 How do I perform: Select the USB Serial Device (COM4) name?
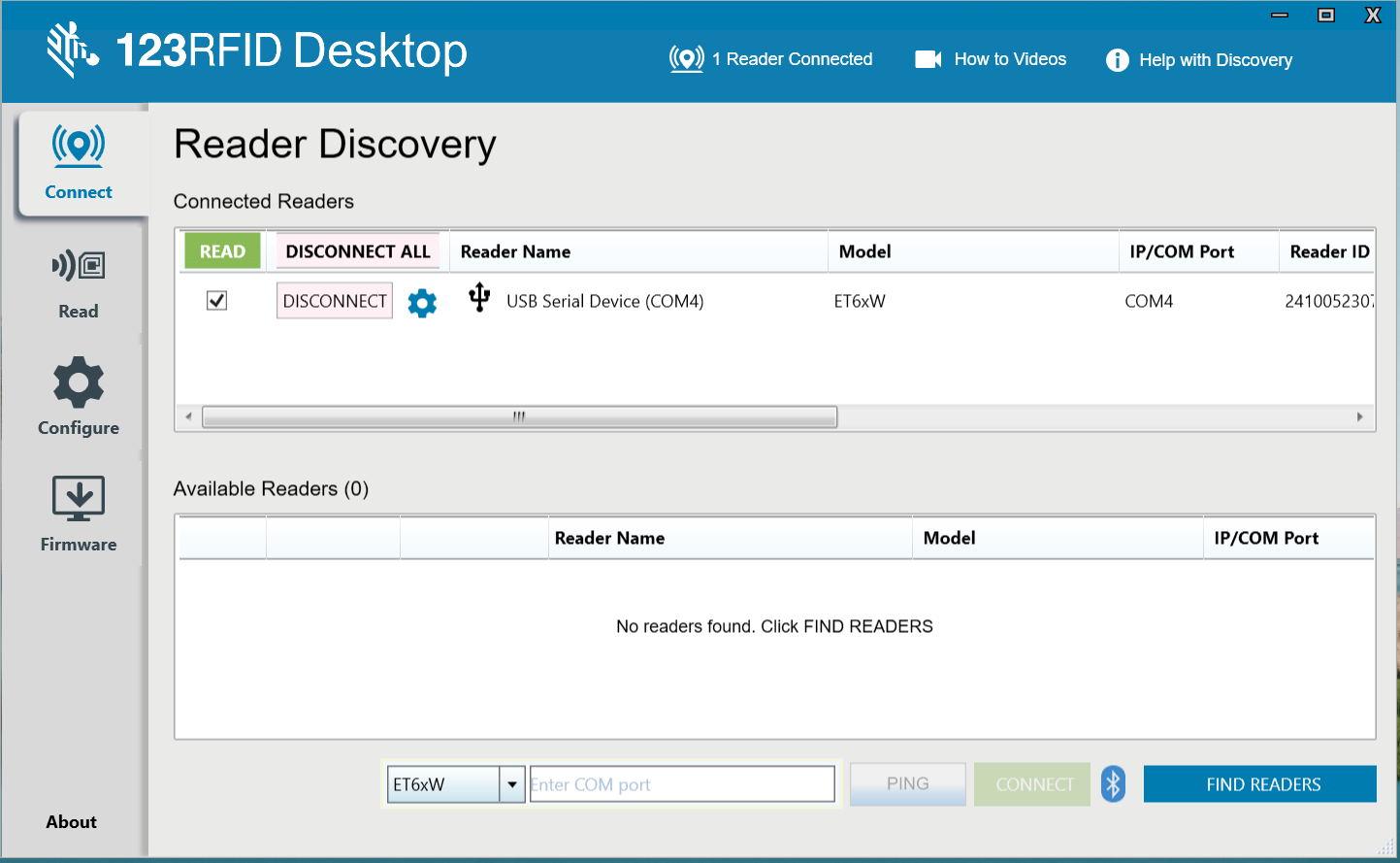pyautogui.click(x=605, y=301)
